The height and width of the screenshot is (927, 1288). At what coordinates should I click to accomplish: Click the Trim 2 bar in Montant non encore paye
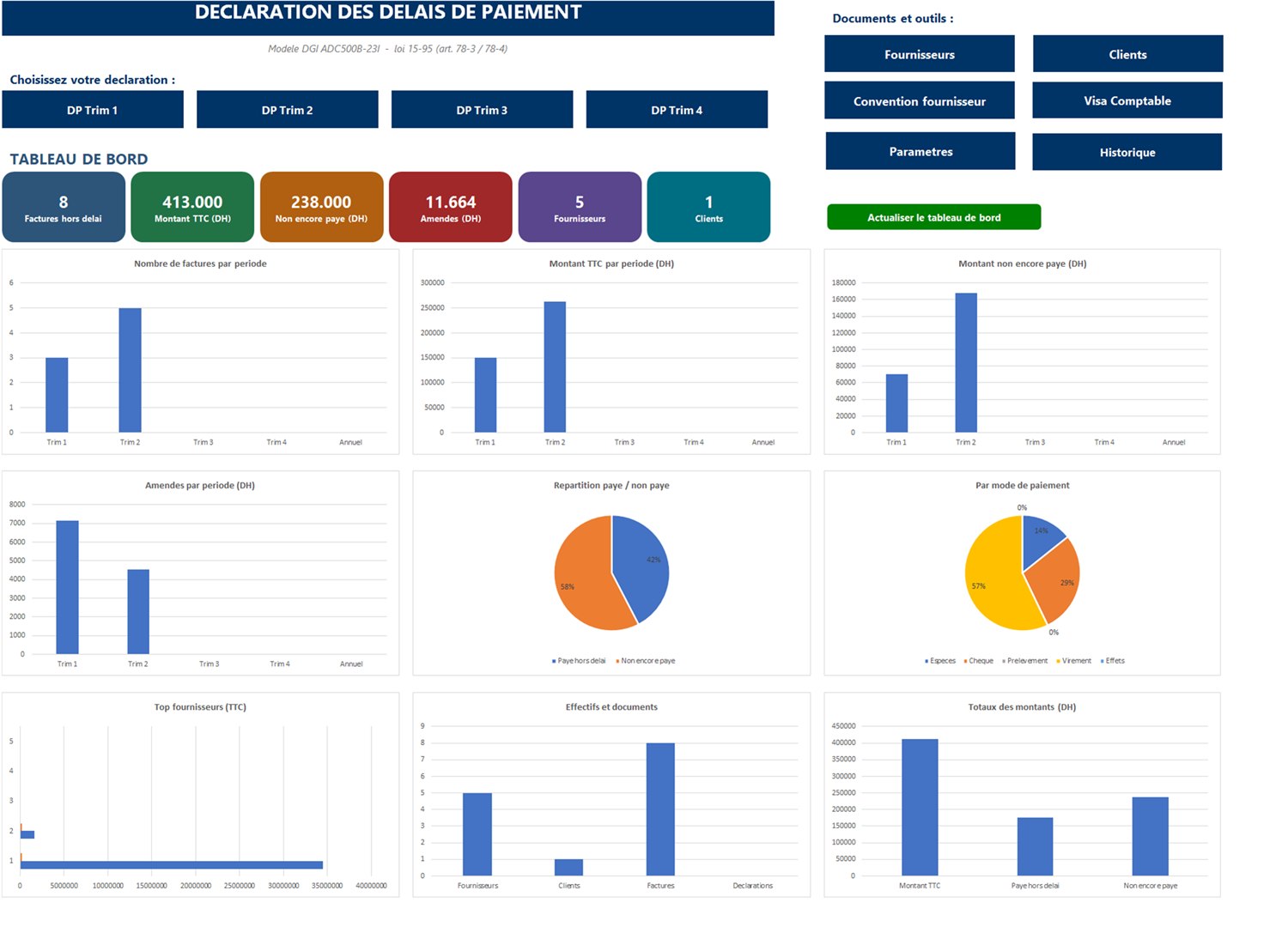point(966,362)
